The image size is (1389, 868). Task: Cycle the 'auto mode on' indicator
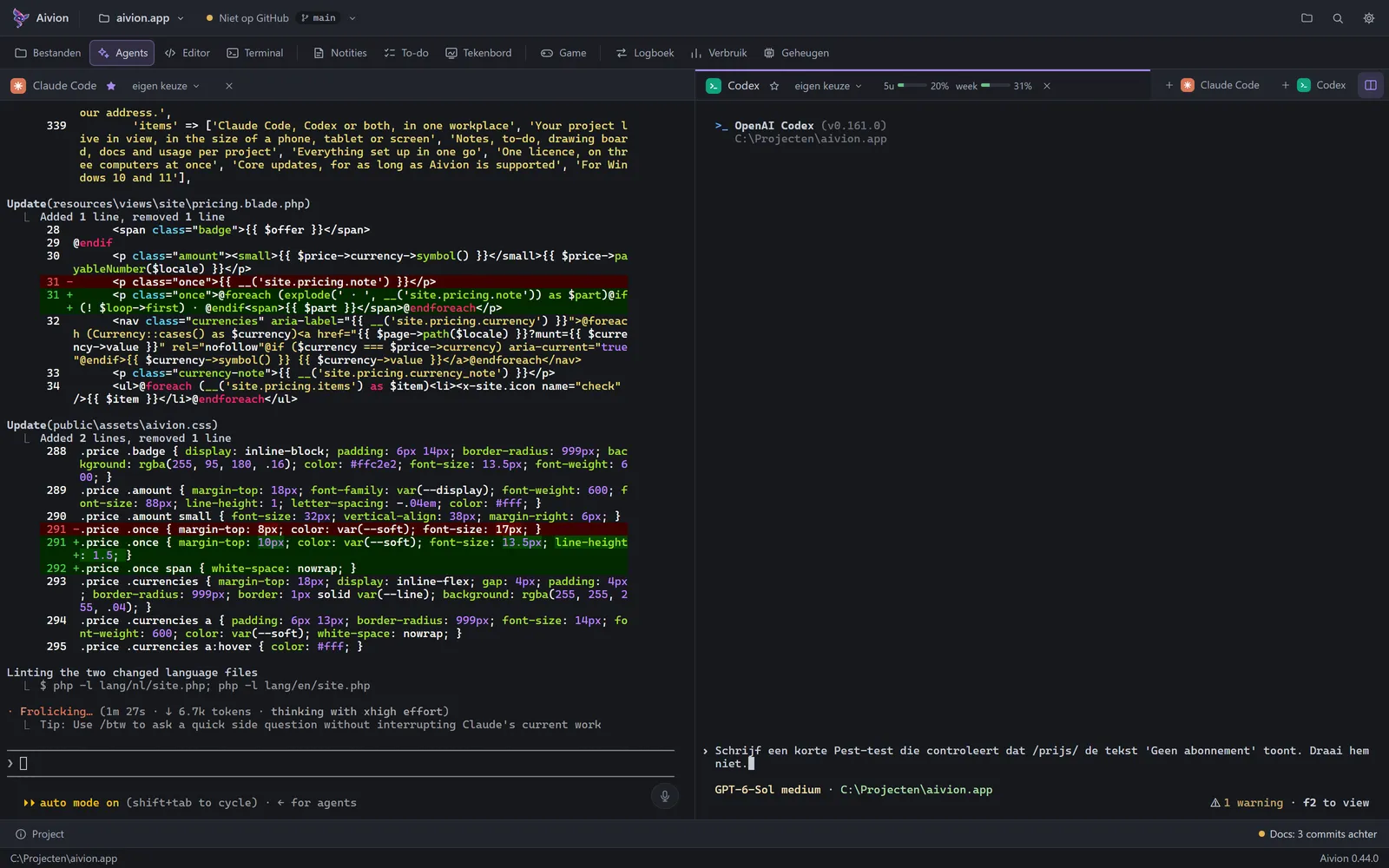coord(71,803)
